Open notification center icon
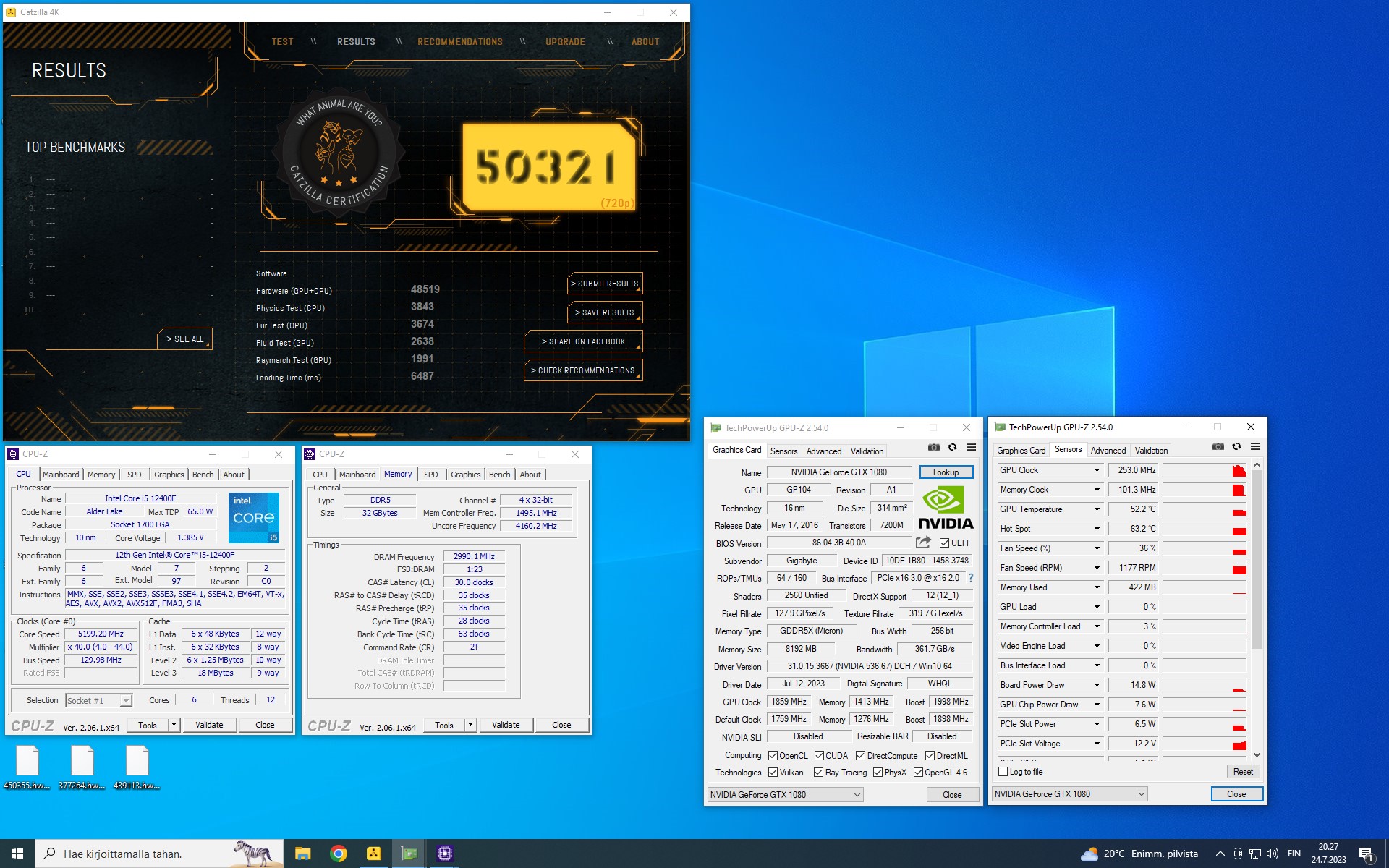The image size is (1389, 868). coord(1367,854)
